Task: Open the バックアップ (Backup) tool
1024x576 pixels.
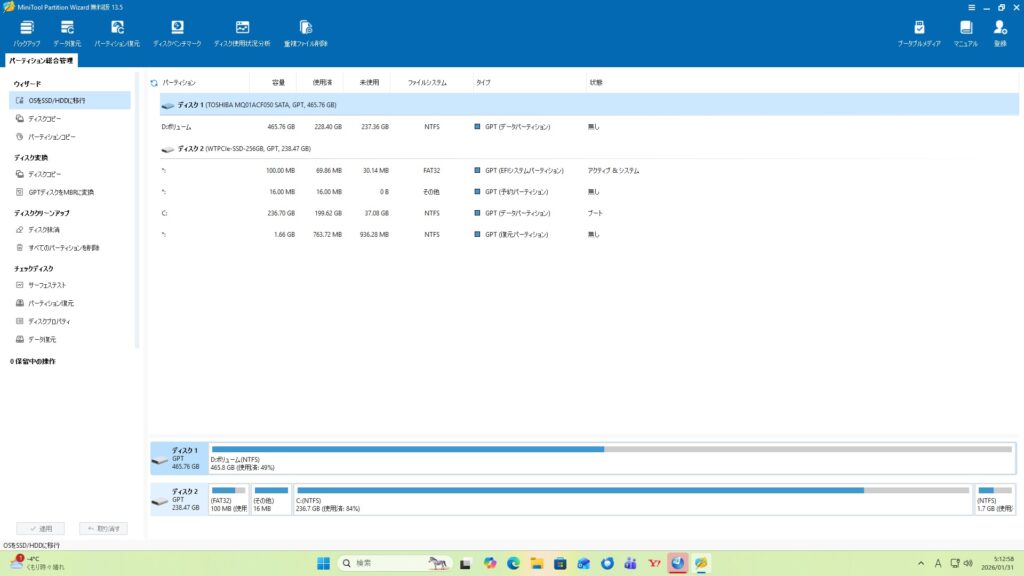Action: (x=26, y=33)
